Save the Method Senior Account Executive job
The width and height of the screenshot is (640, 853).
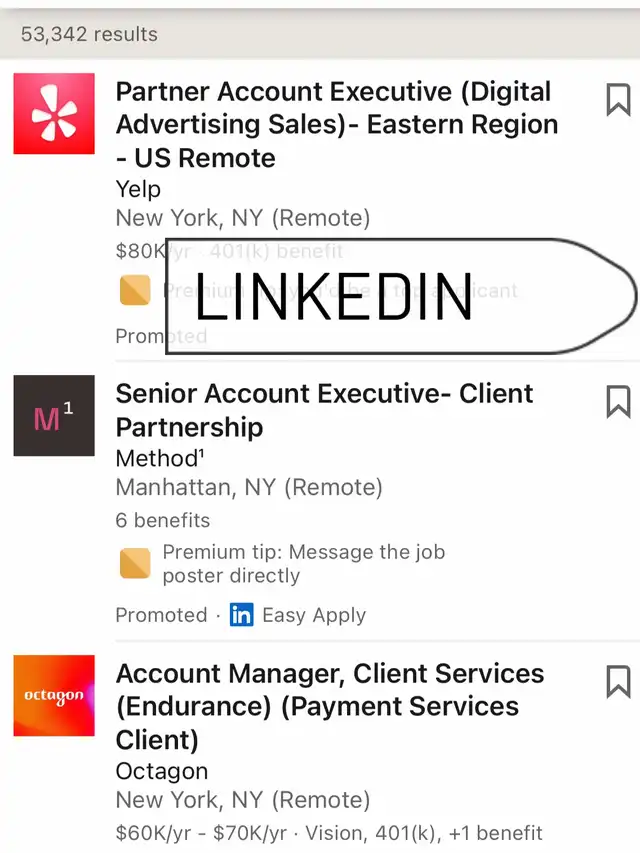(x=618, y=402)
